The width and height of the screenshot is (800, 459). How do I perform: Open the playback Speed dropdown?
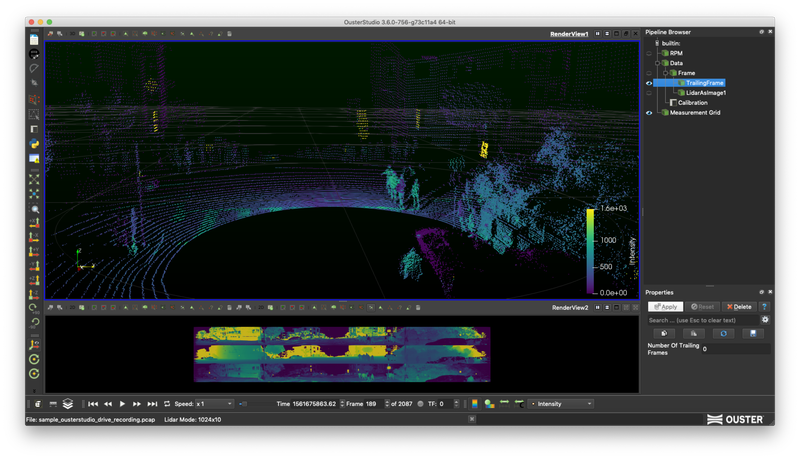tap(213, 404)
